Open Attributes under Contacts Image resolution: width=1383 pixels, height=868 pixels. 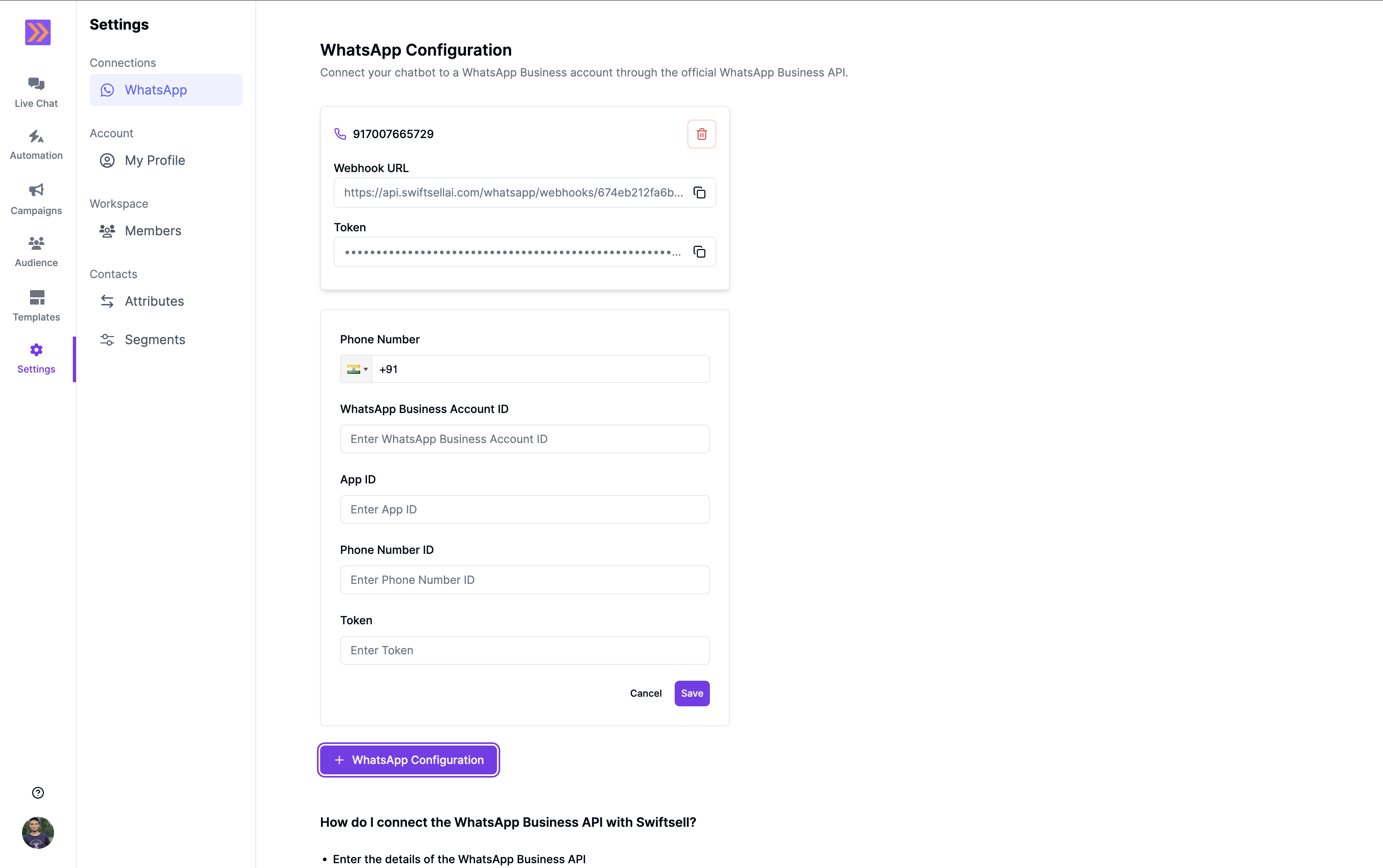[x=154, y=301]
